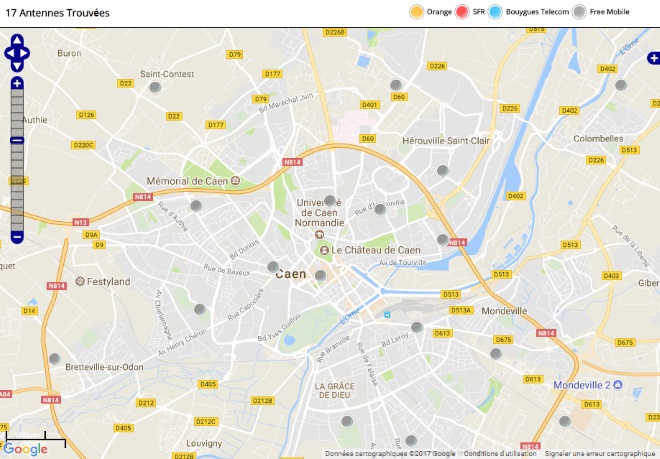Viewport: 660px width, 459px height.
Task: Toggle the Orange operator legend marker
Action: click(x=416, y=12)
